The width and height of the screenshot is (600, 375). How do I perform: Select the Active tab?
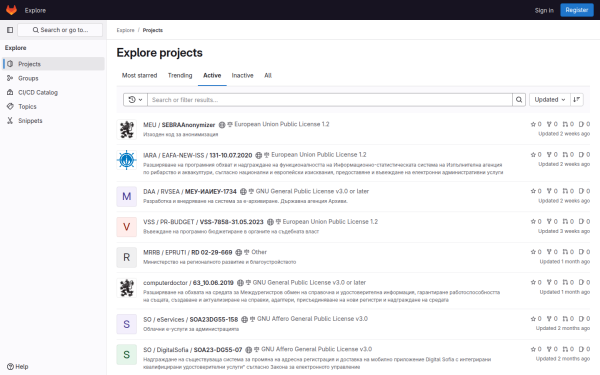[x=212, y=75]
